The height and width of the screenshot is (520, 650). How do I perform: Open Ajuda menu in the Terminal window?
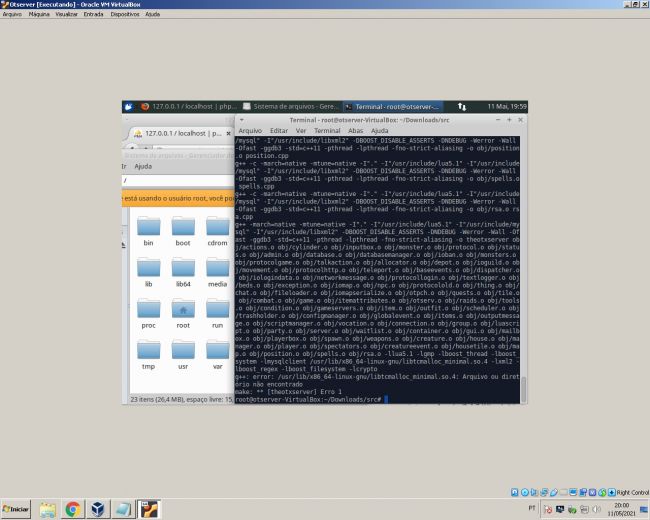click(x=379, y=131)
